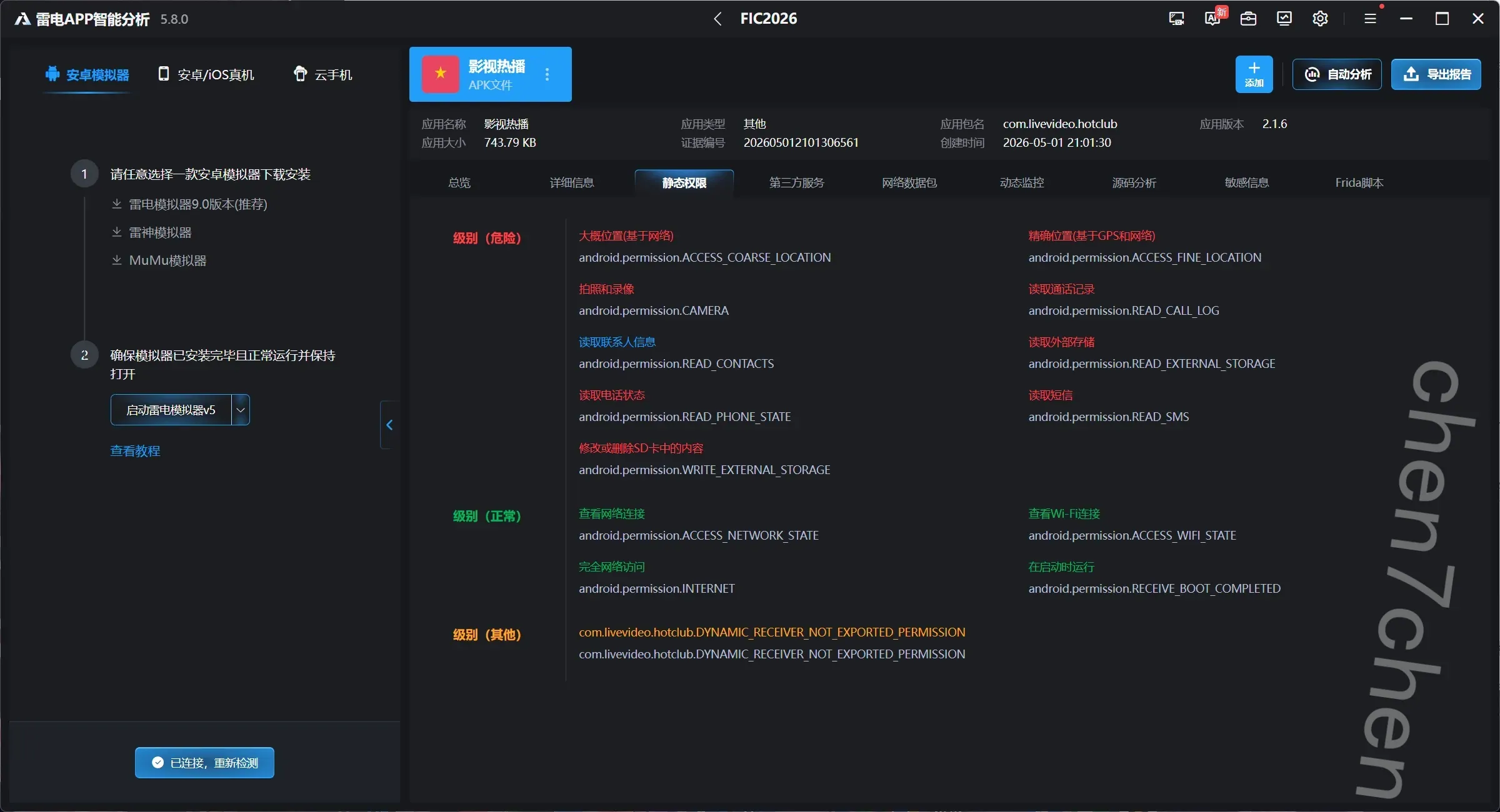Click android.permission.ACCESS_WIFI_STATE entry
This screenshot has height=812, width=1500.
tap(1132, 535)
